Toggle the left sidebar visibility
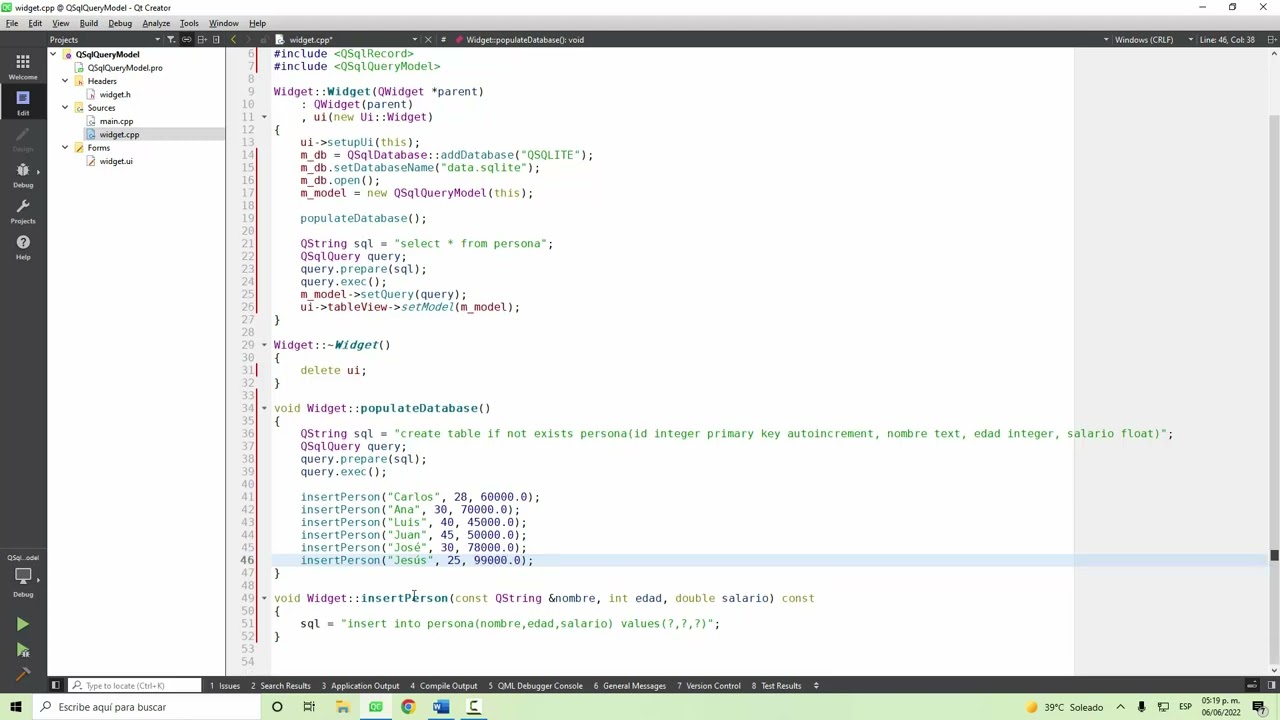Viewport: 1280px width, 720px height. pos(55,686)
